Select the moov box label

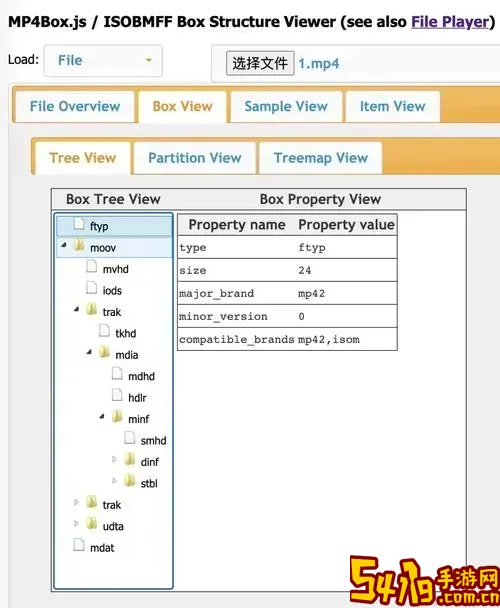click(x=103, y=248)
